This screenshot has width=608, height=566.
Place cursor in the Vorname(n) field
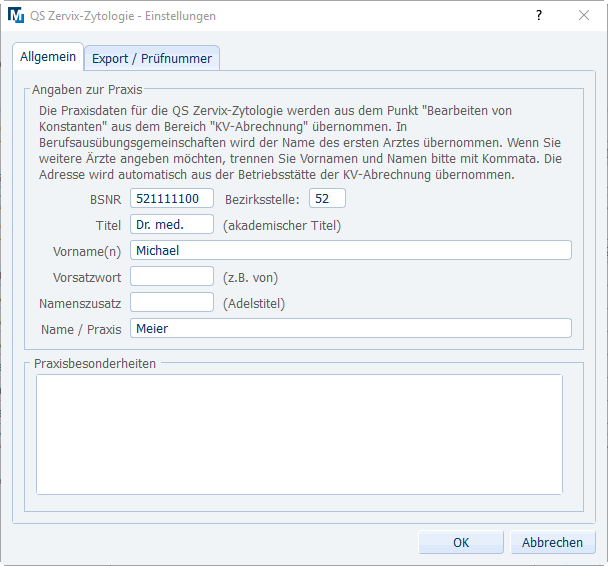(350, 251)
